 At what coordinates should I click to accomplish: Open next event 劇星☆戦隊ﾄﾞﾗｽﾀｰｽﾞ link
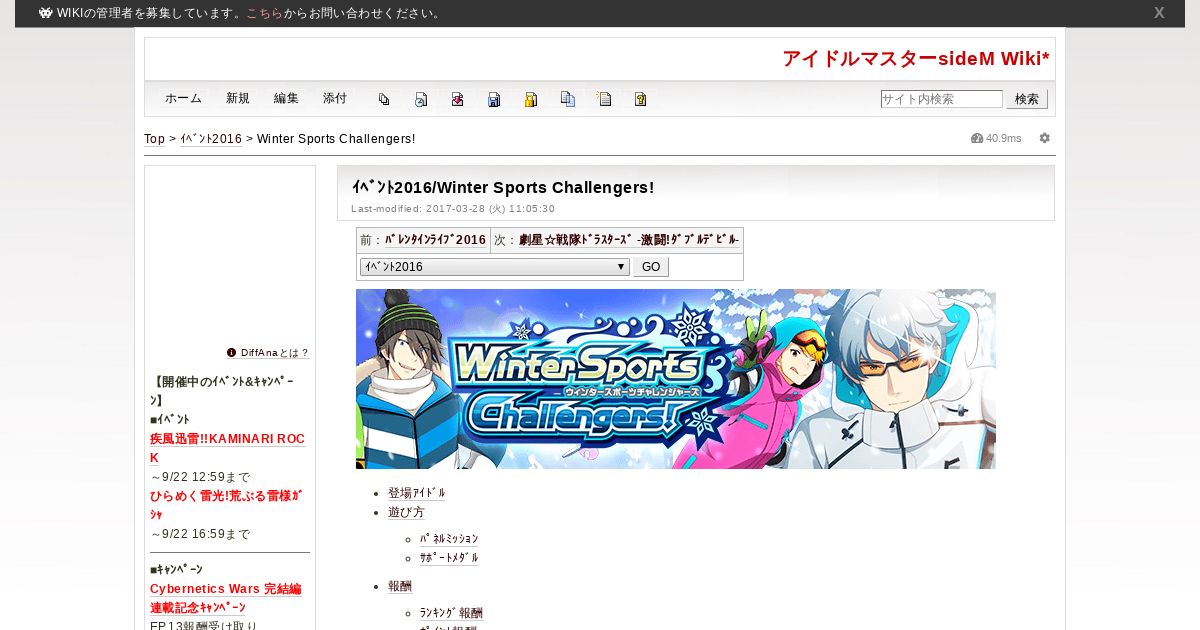tap(629, 240)
